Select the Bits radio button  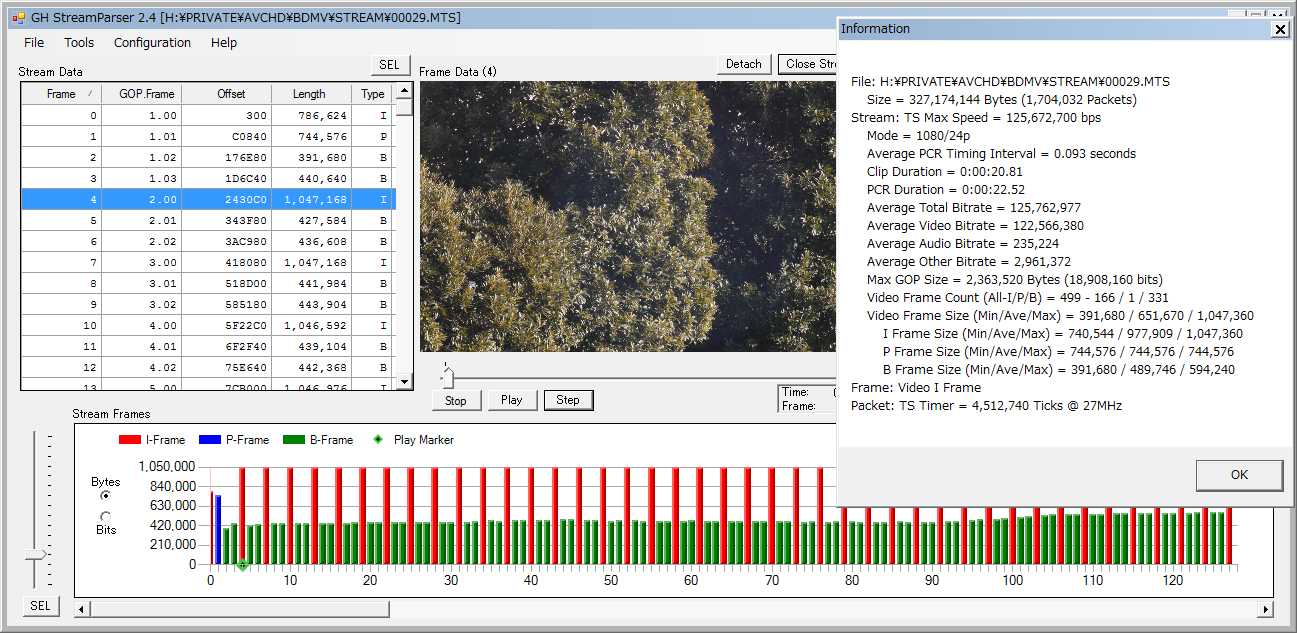coord(106,516)
